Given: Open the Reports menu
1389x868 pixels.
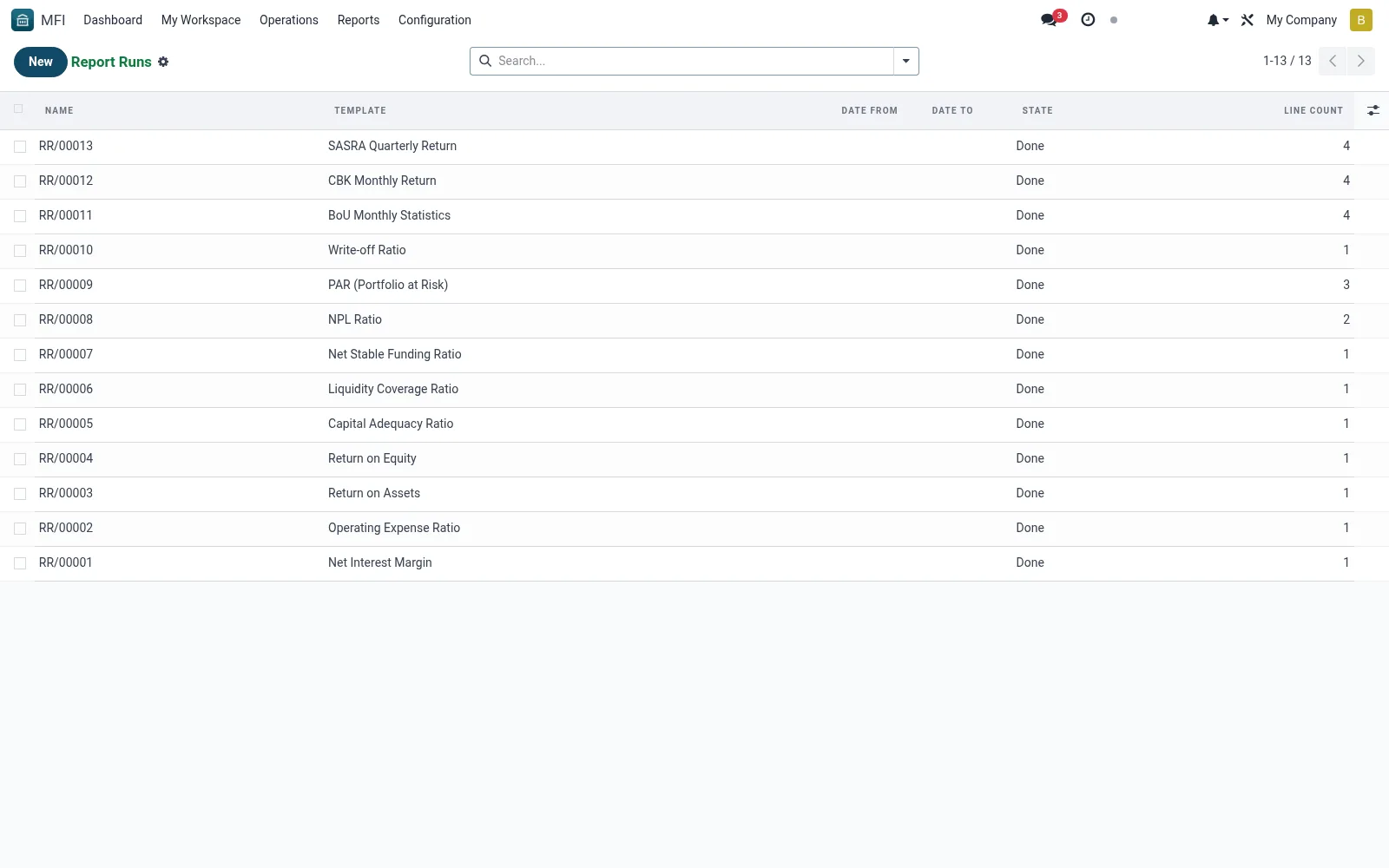Looking at the screenshot, I should point(359,20).
